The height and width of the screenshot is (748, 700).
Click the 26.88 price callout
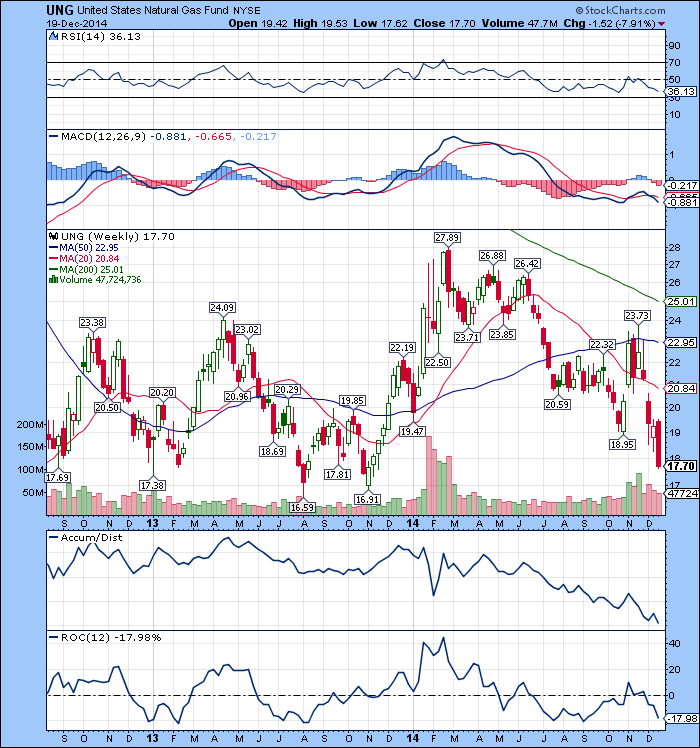point(492,256)
